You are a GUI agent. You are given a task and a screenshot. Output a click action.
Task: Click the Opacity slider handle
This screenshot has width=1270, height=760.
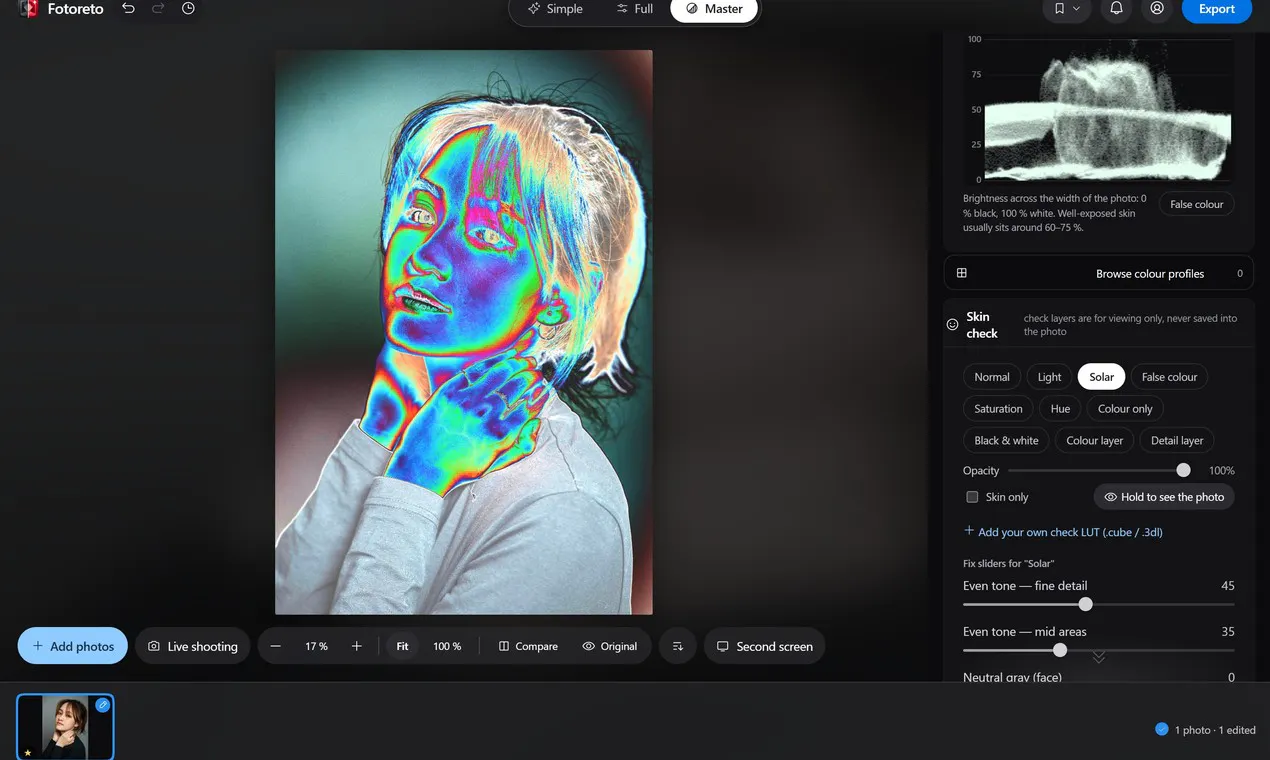coord(1184,470)
